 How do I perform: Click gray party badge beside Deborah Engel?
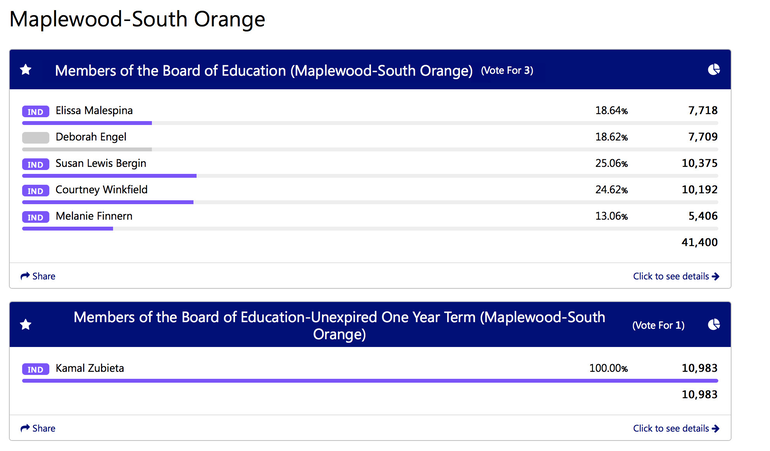click(x=35, y=138)
